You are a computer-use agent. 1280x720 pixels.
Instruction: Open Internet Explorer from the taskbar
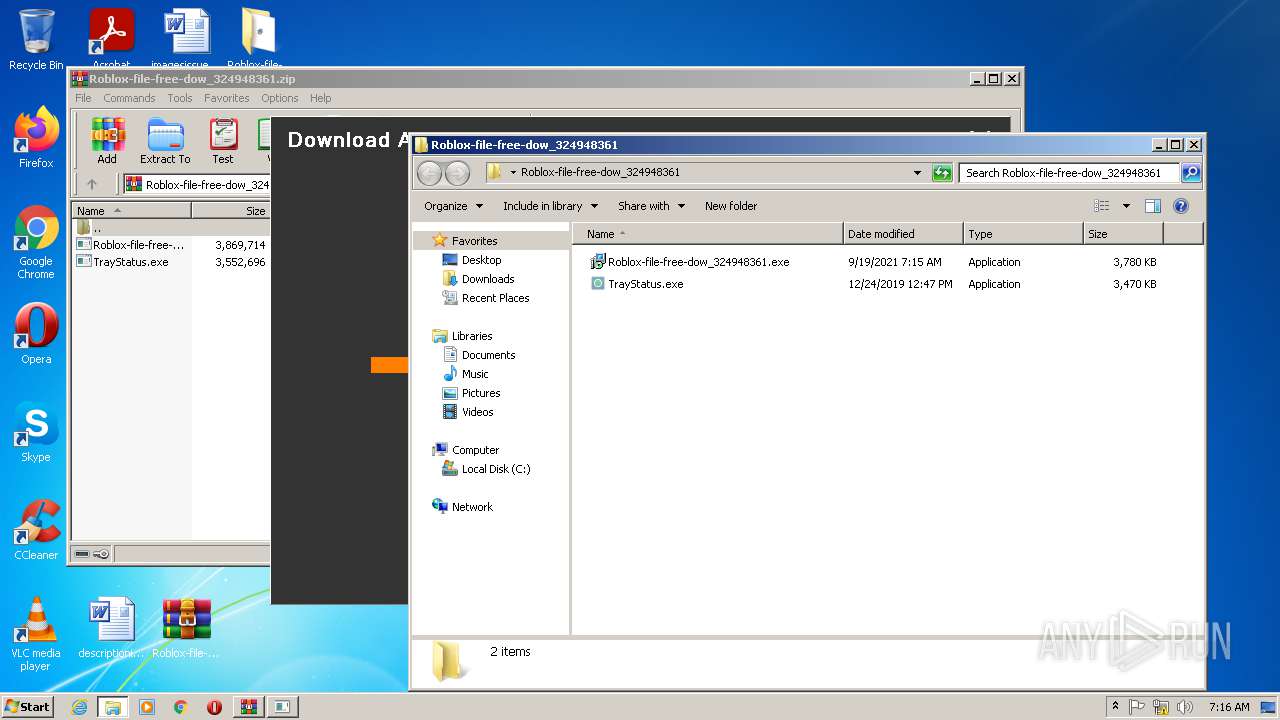79,707
